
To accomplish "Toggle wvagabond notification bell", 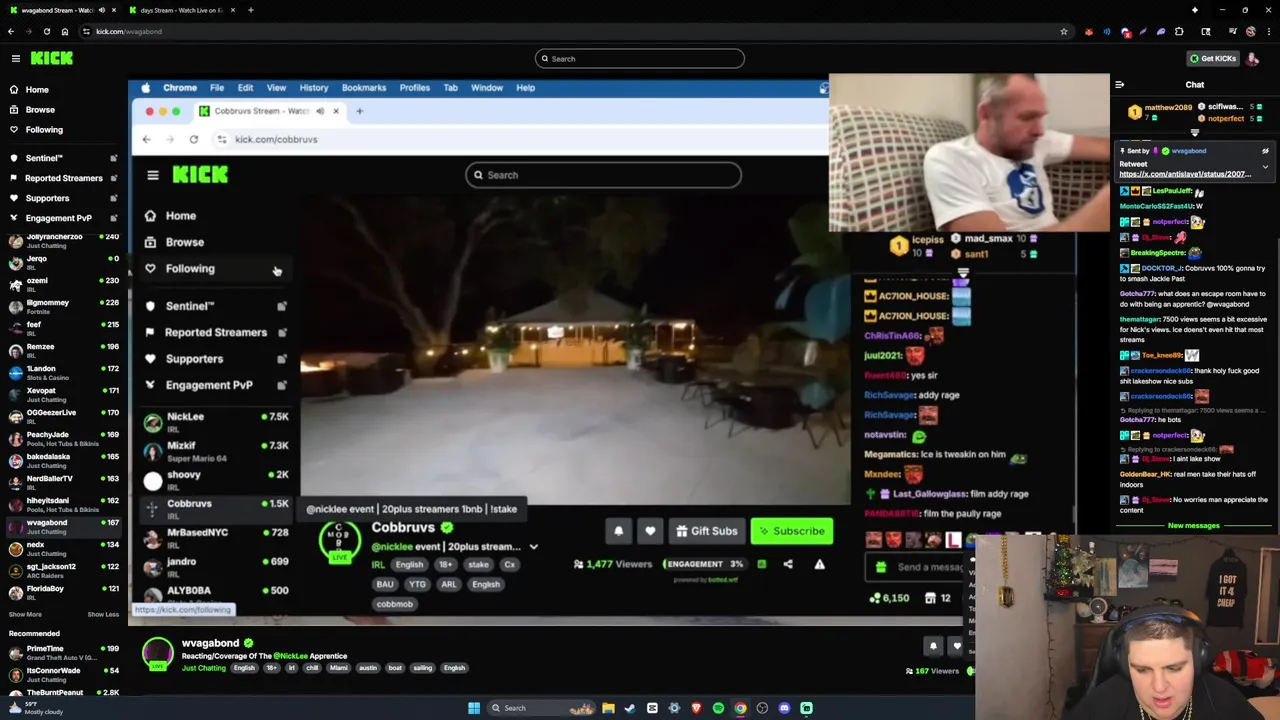I will tap(933, 646).
